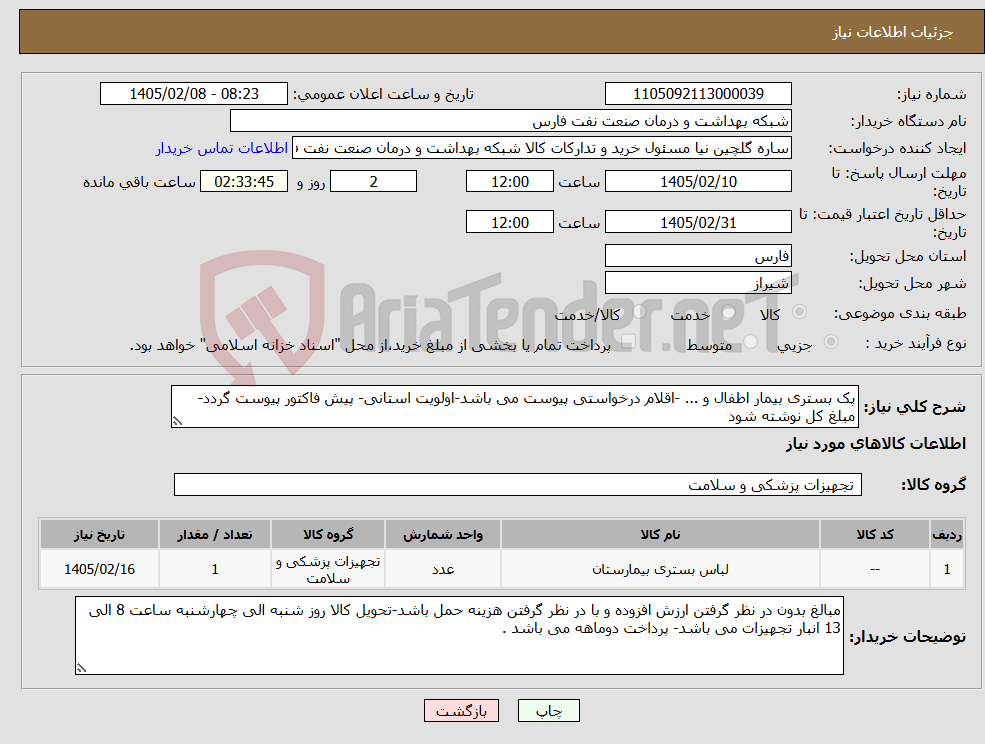The width and height of the screenshot is (985, 744).
Task: Click the buyer notes text area
Action: 459,635
